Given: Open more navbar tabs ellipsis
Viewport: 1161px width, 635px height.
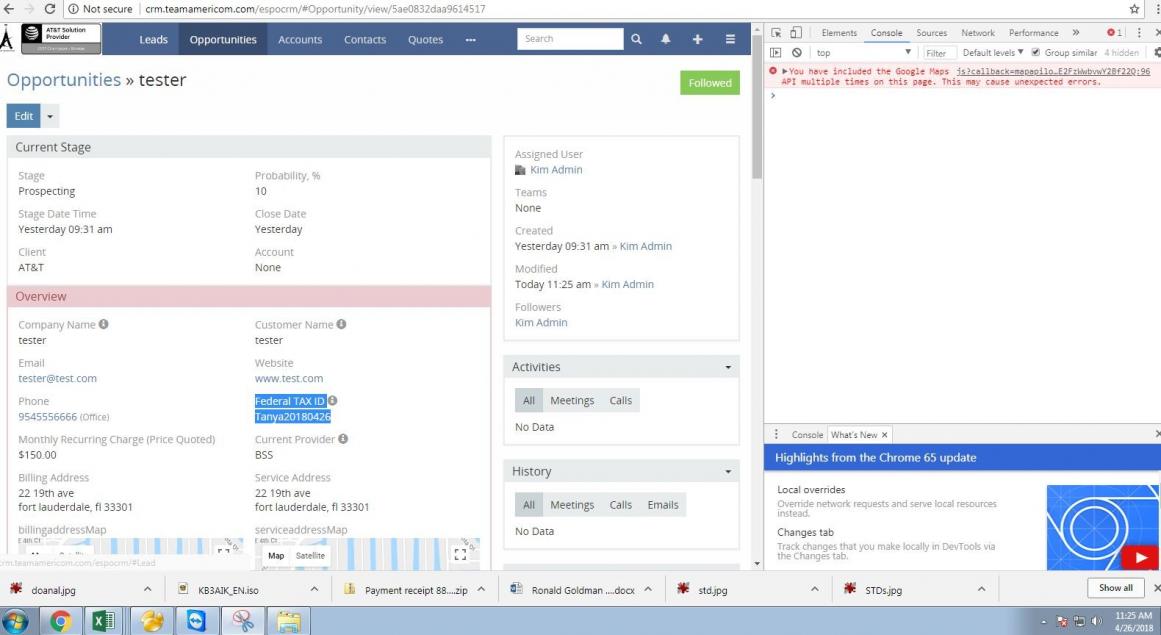Looking at the screenshot, I should coord(471,40).
